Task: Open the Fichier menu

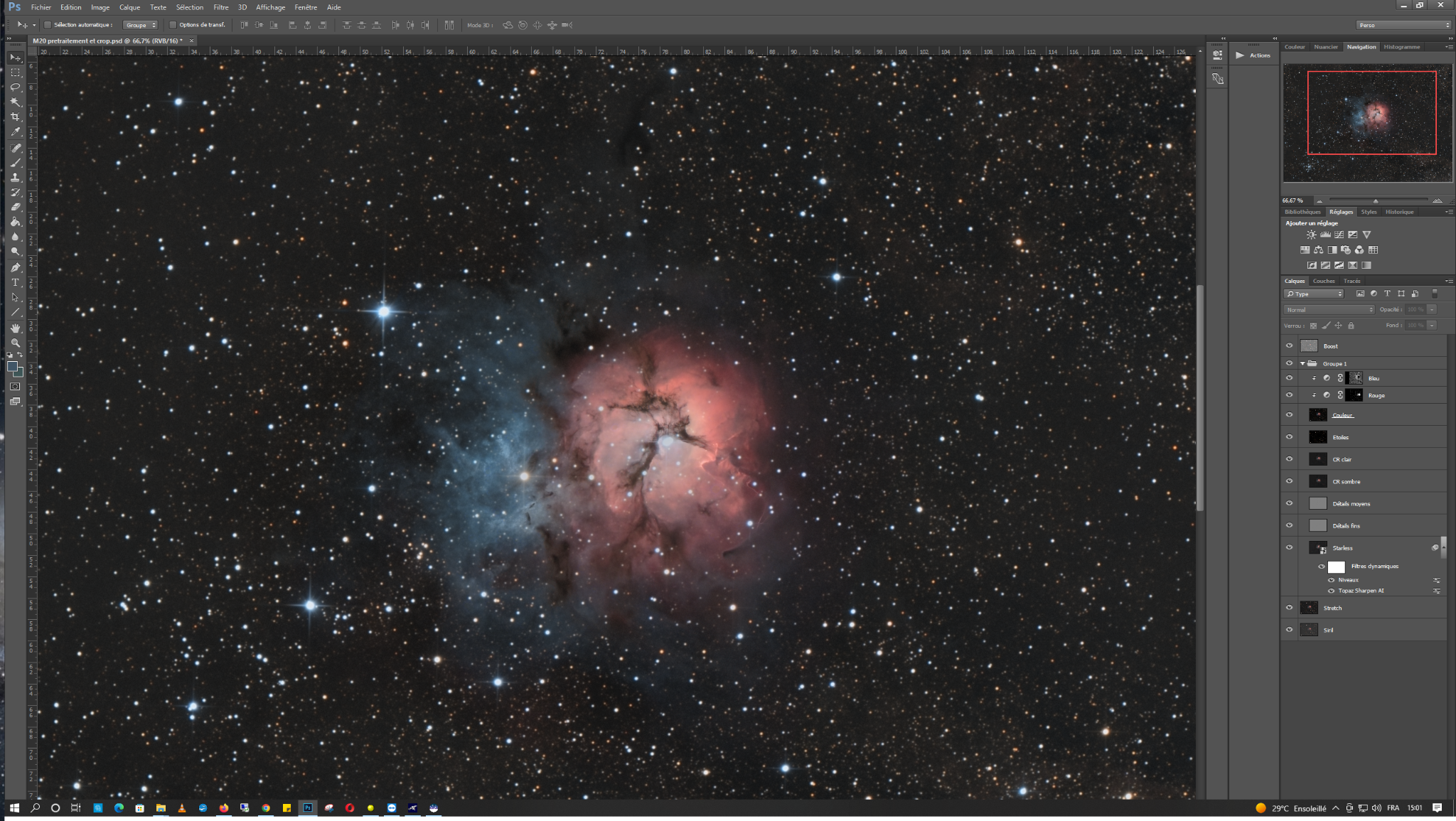Action: (x=41, y=7)
